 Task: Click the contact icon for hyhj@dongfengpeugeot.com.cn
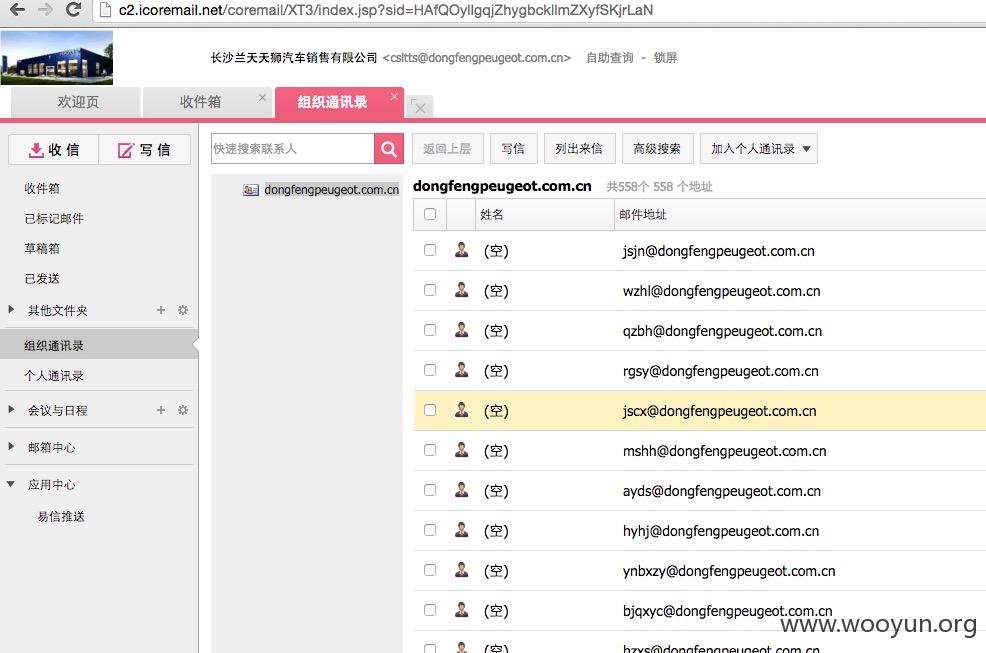tap(462, 530)
